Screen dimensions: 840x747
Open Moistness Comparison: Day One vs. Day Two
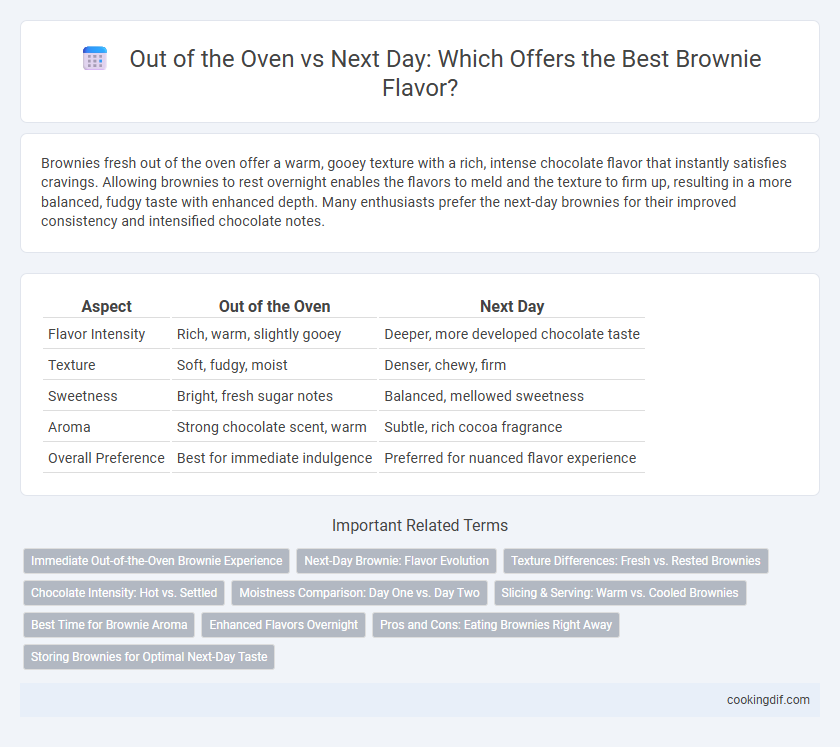(359, 593)
